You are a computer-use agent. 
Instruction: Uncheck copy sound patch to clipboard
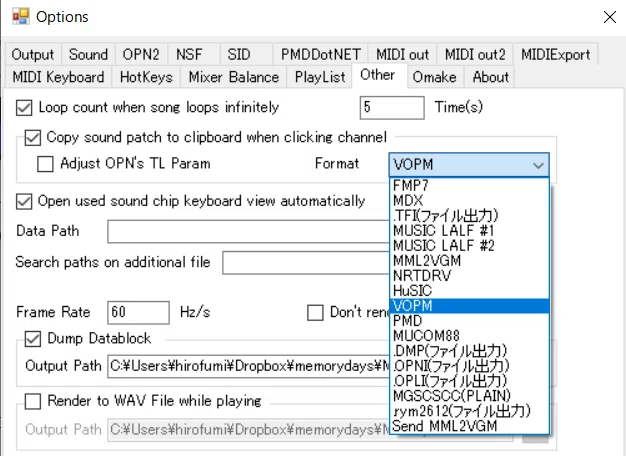pyautogui.click(x=33, y=138)
